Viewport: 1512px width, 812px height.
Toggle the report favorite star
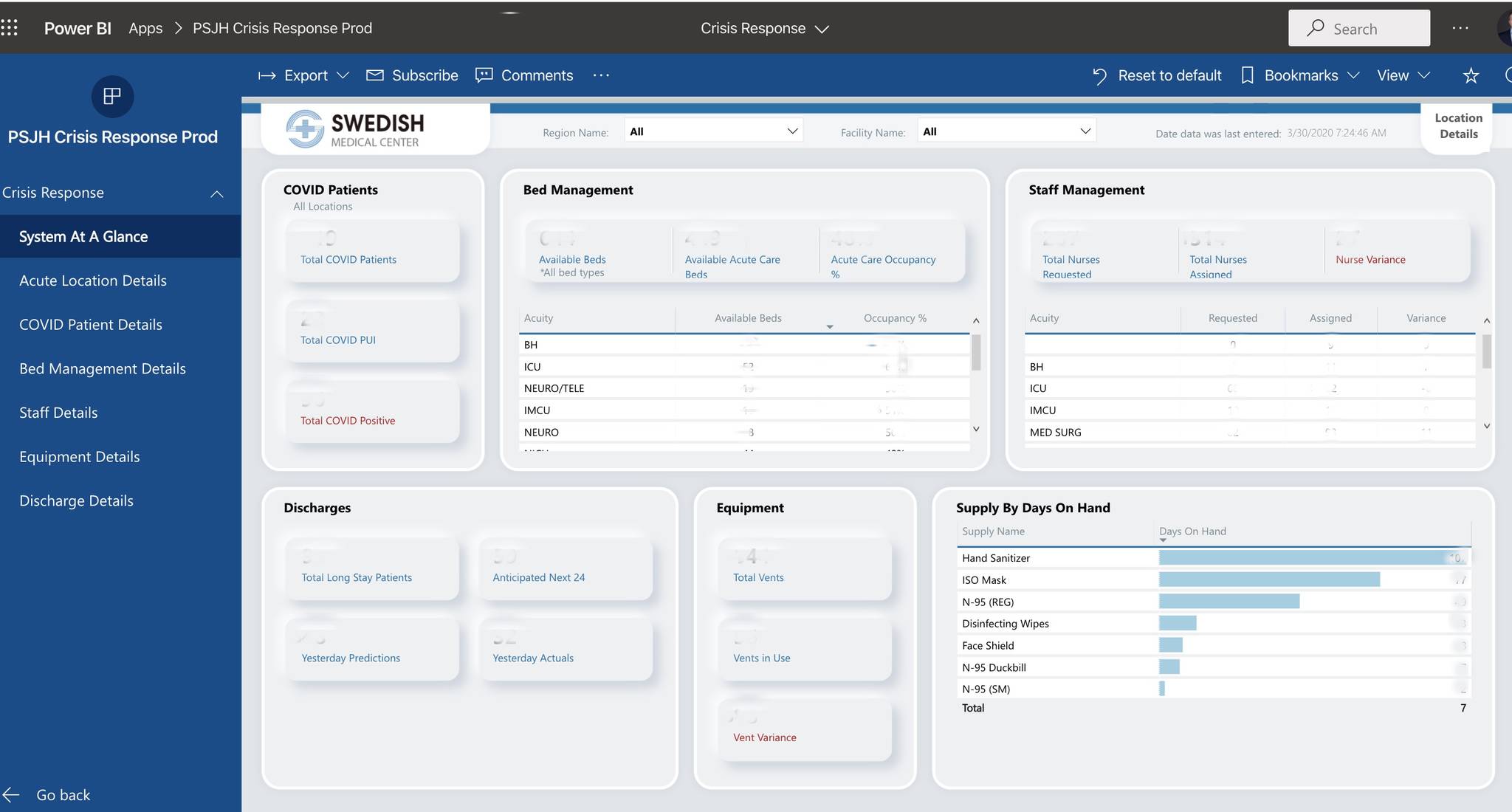point(1470,75)
